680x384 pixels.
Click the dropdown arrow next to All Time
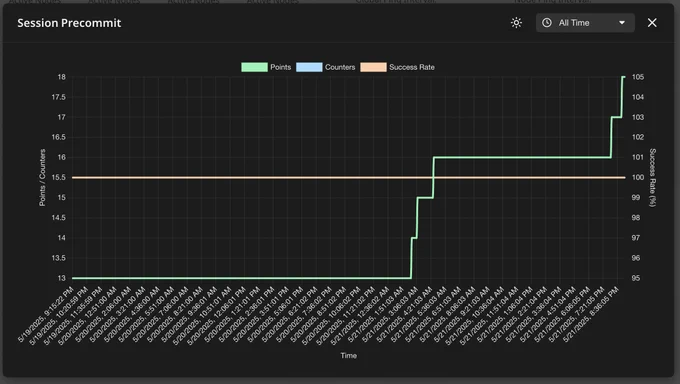pyautogui.click(x=622, y=23)
